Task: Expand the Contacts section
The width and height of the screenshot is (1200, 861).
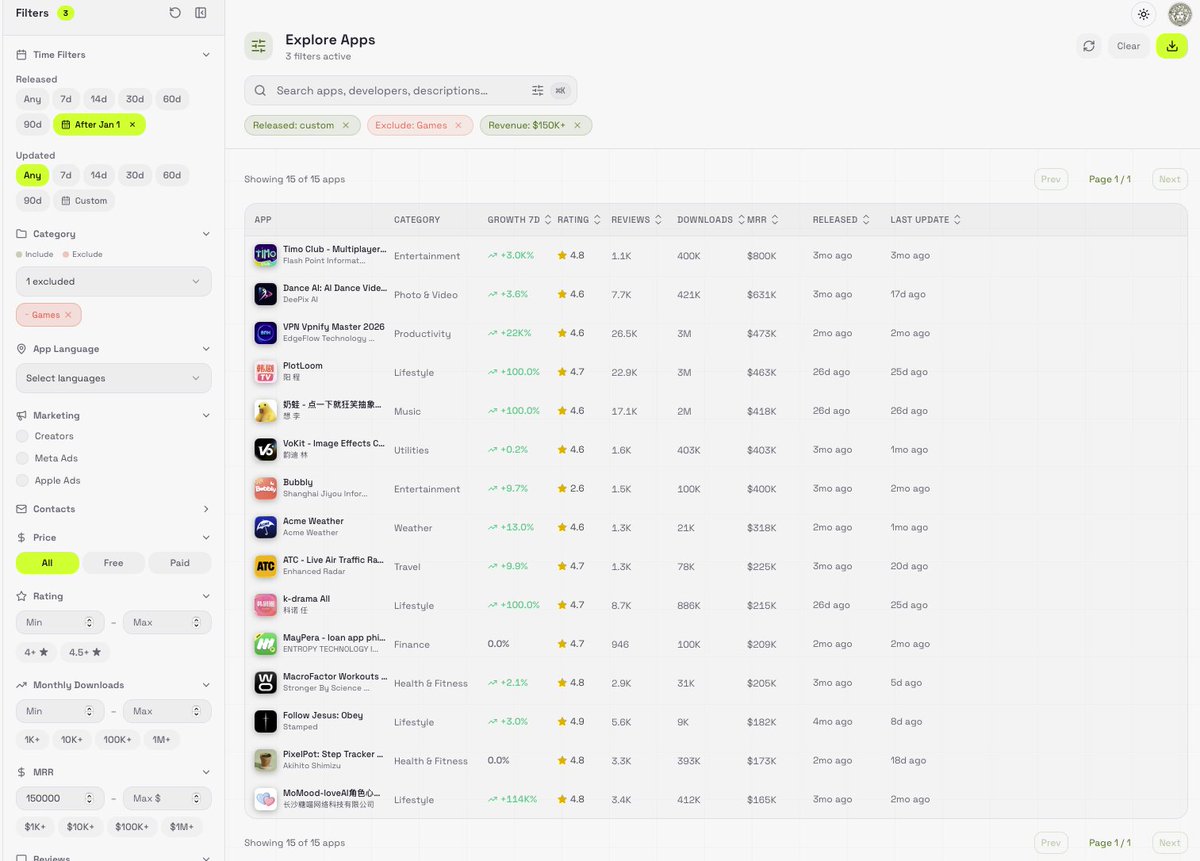Action: pos(206,509)
